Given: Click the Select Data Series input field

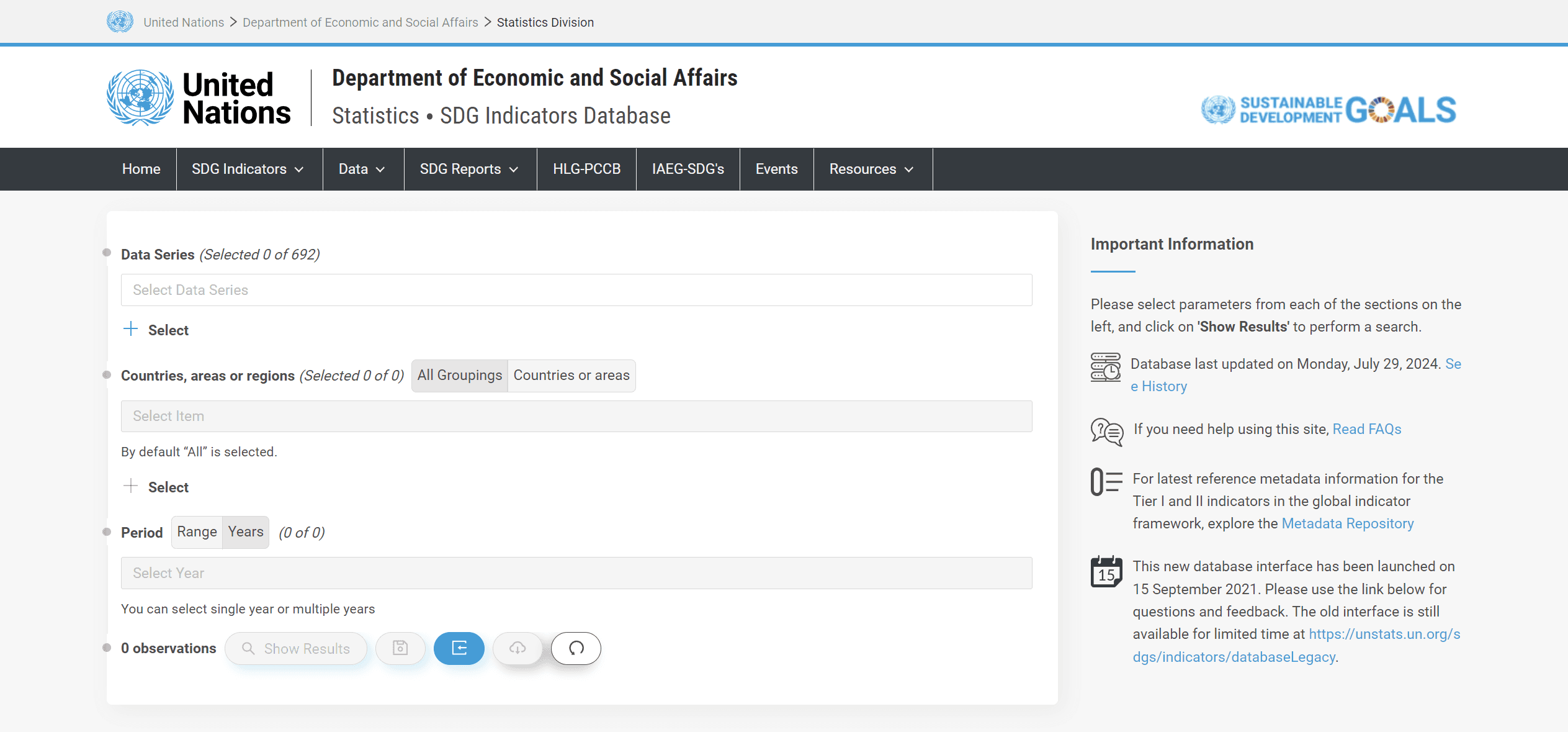Looking at the screenshot, I should coord(576,290).
